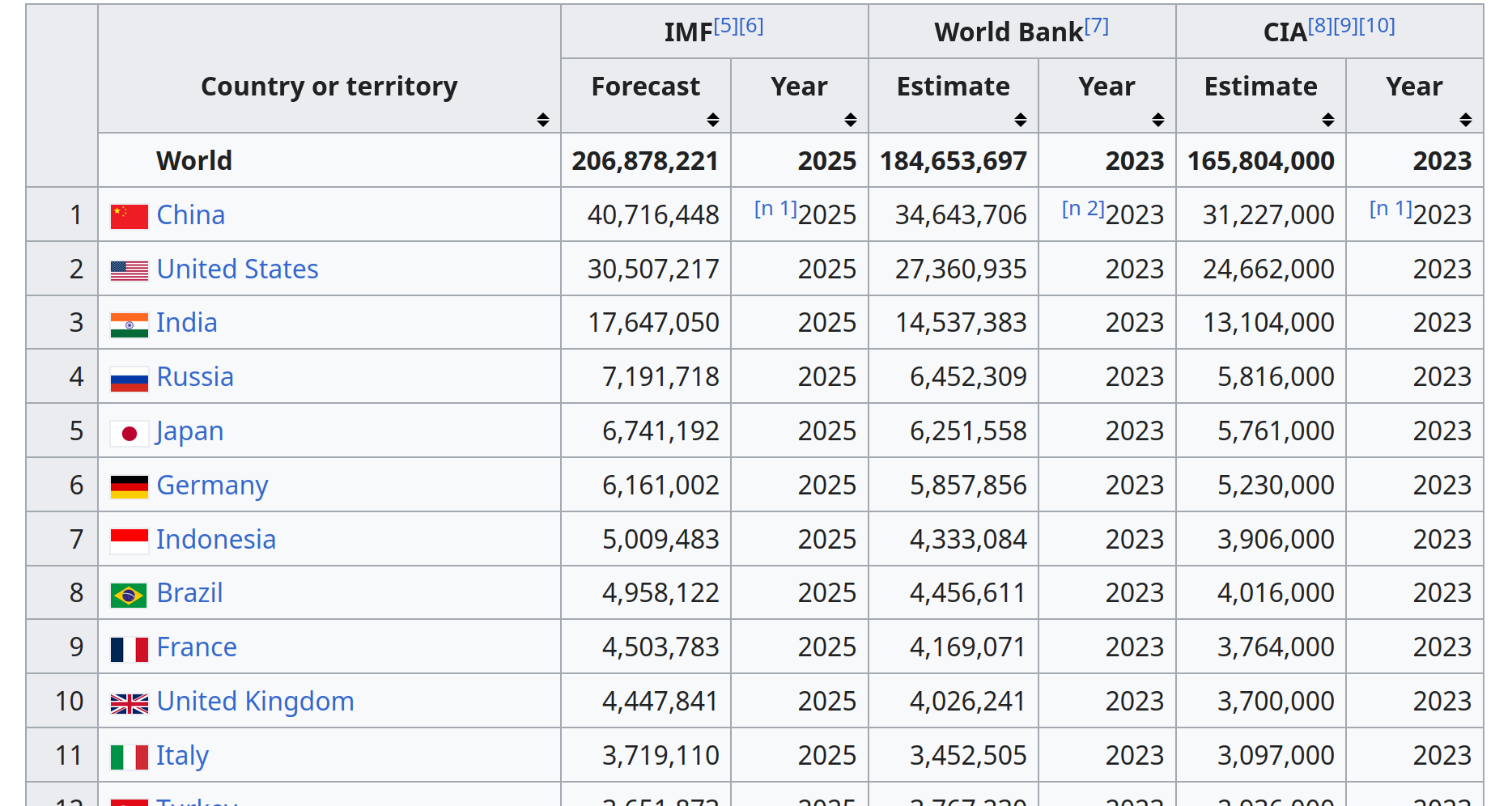Viewport: 1512px width, 806px height.
Task: Click the Brazil flag icon
Action: click(129, 595)
